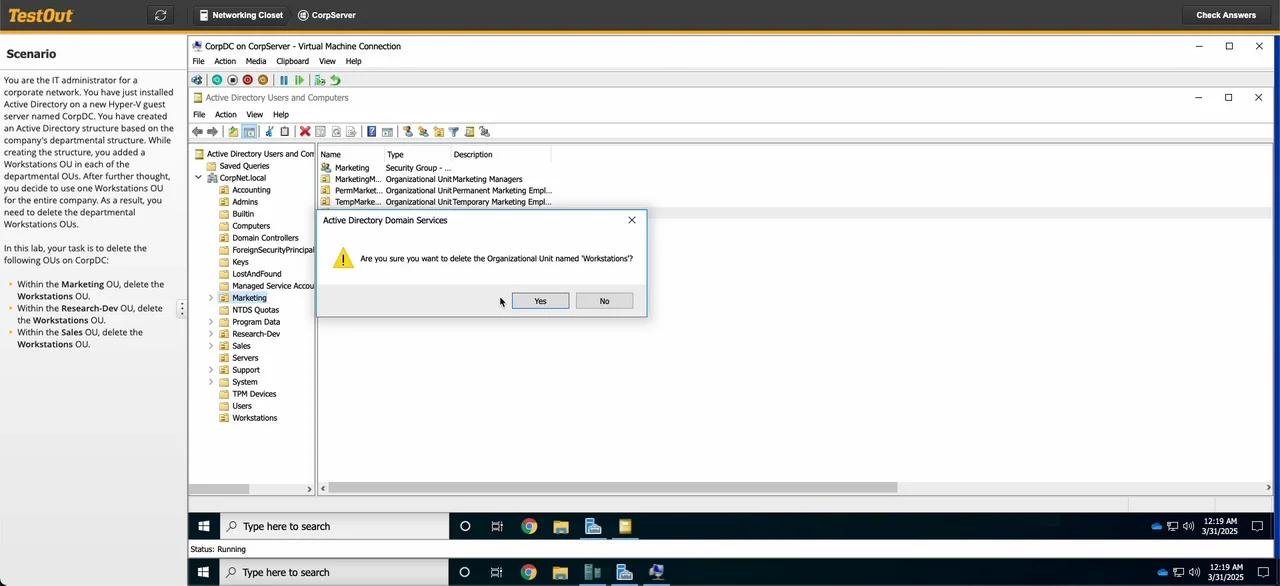Select the Workstations OU in the tree
This screenshot has width=1280, height=586.
pyautogui.click(x=254, y=418)
